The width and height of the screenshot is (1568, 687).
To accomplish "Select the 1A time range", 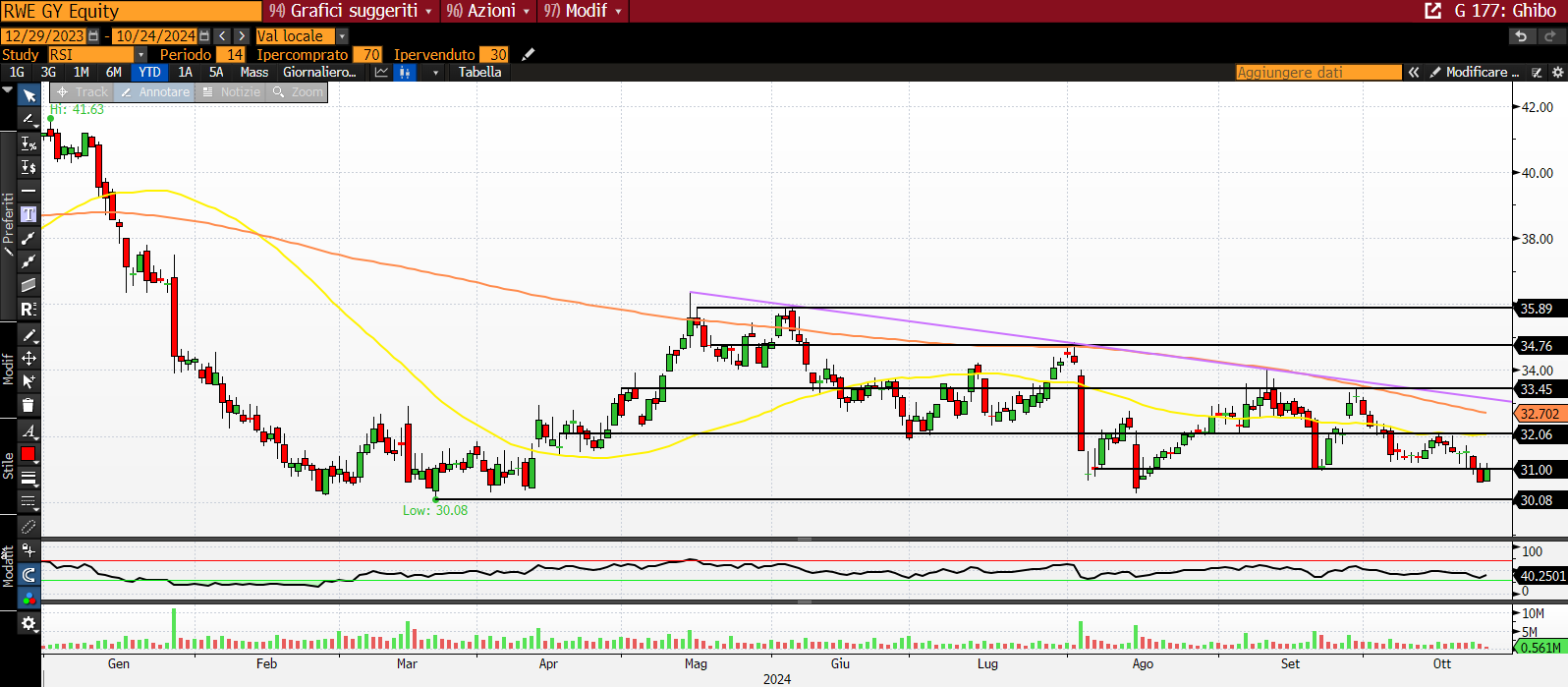I will click(x=185, y=72).
